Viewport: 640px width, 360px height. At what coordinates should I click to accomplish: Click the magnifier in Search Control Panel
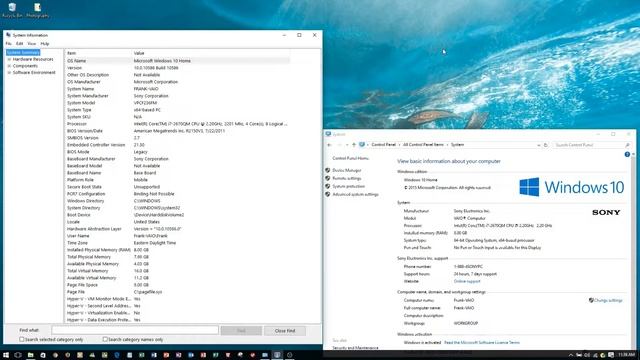pyautogui.click(x=627, y=145)
